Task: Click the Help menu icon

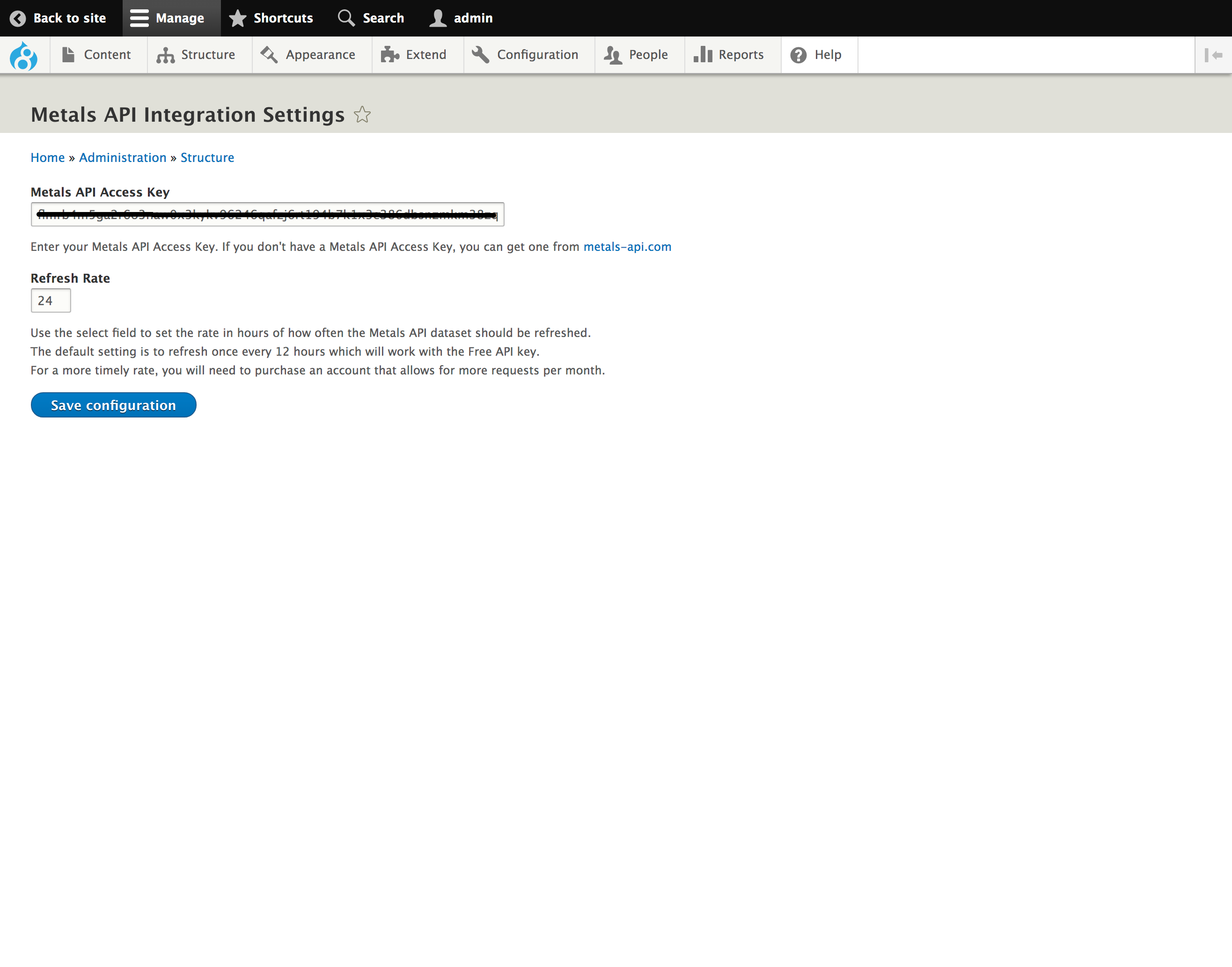Action: (798, 54)
